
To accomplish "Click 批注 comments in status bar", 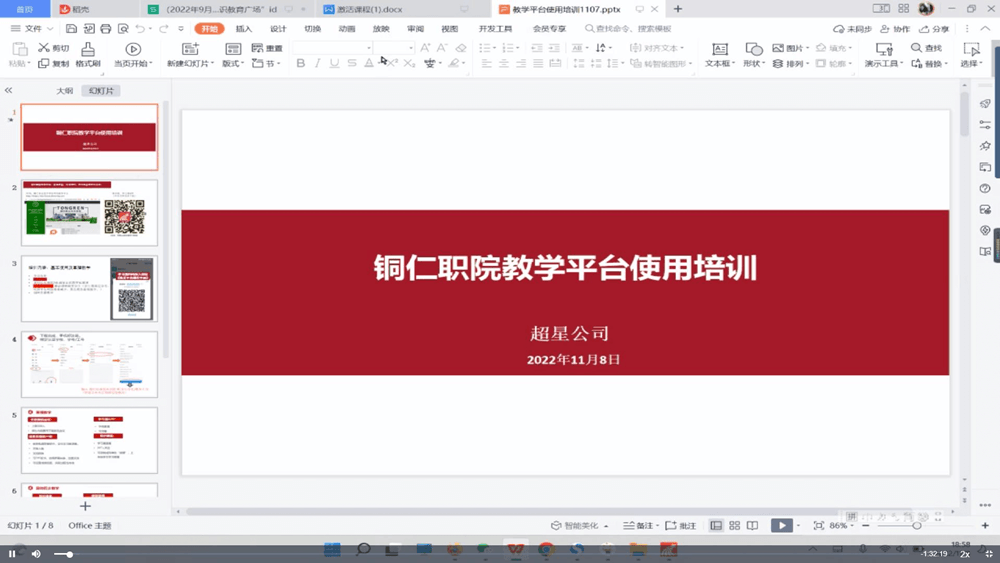I will (x=680, y=525).
